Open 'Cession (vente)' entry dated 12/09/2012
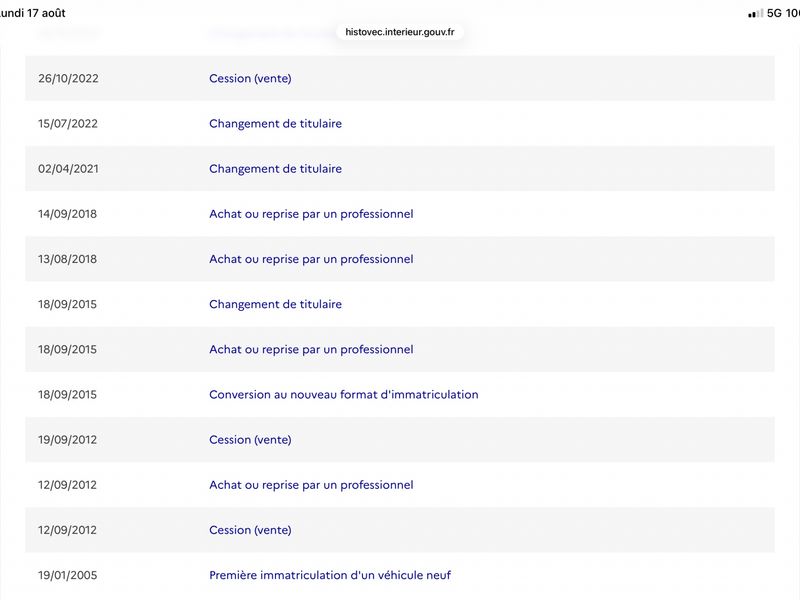Image resolution: width=800 pixels, height=600 pixels. tap(250, 530)
